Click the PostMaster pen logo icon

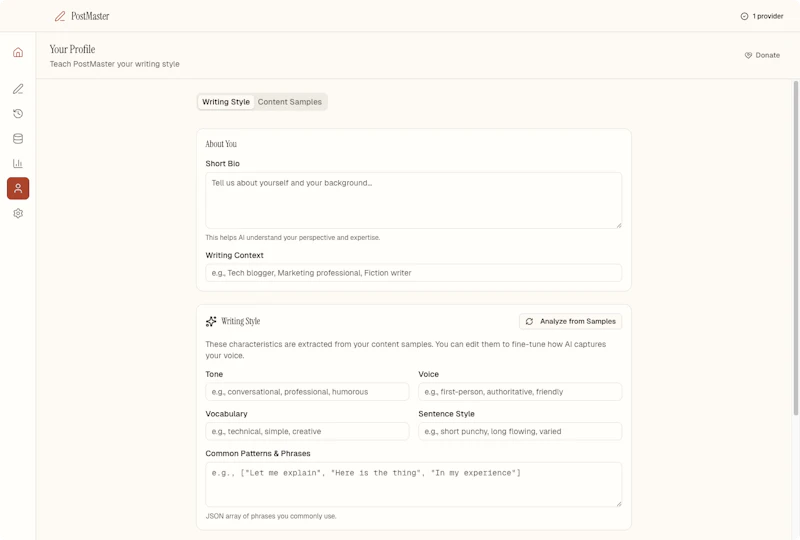point(60,16)
